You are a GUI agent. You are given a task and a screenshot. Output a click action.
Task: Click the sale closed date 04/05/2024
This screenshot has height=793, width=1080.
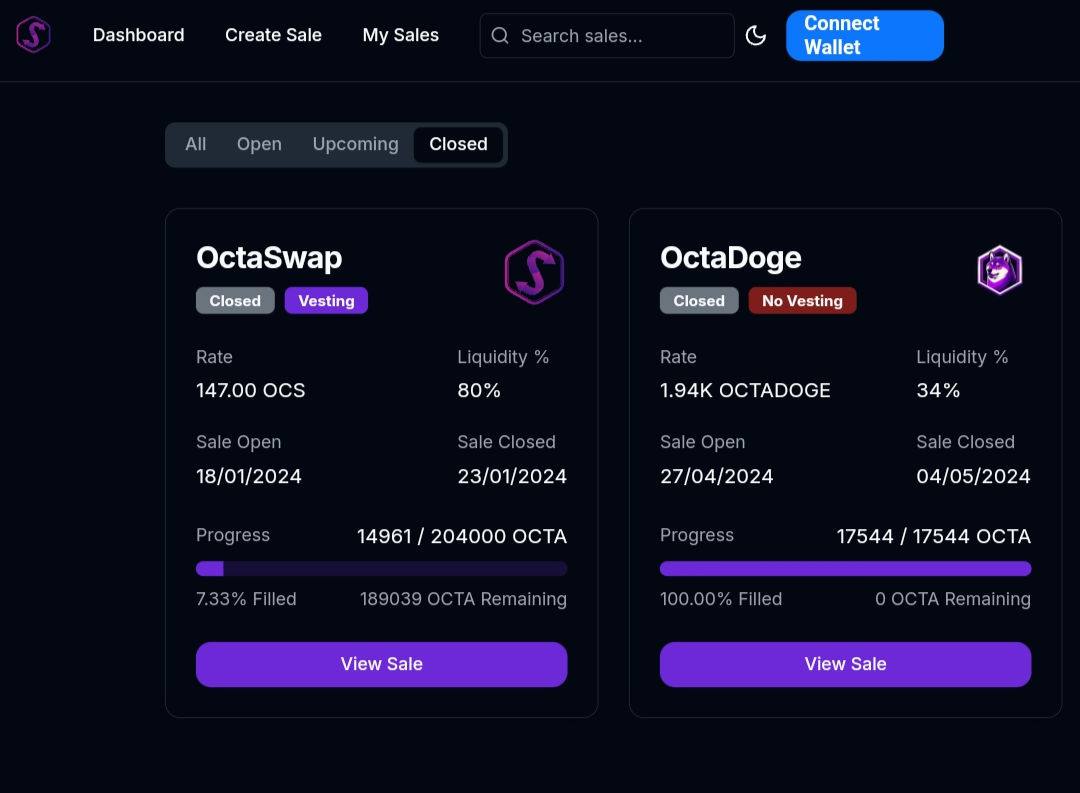click(973, 476)
